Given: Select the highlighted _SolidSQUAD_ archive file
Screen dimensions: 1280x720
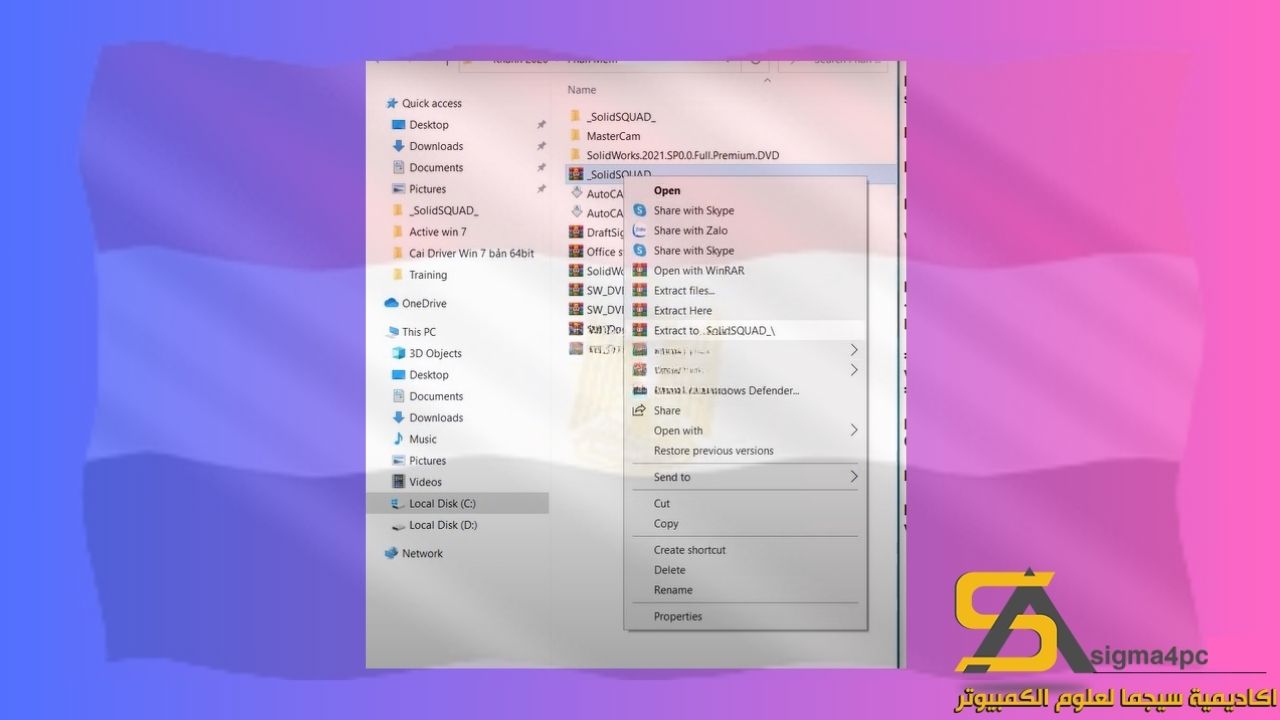Looking at the screenshot, I should [619, 174].
